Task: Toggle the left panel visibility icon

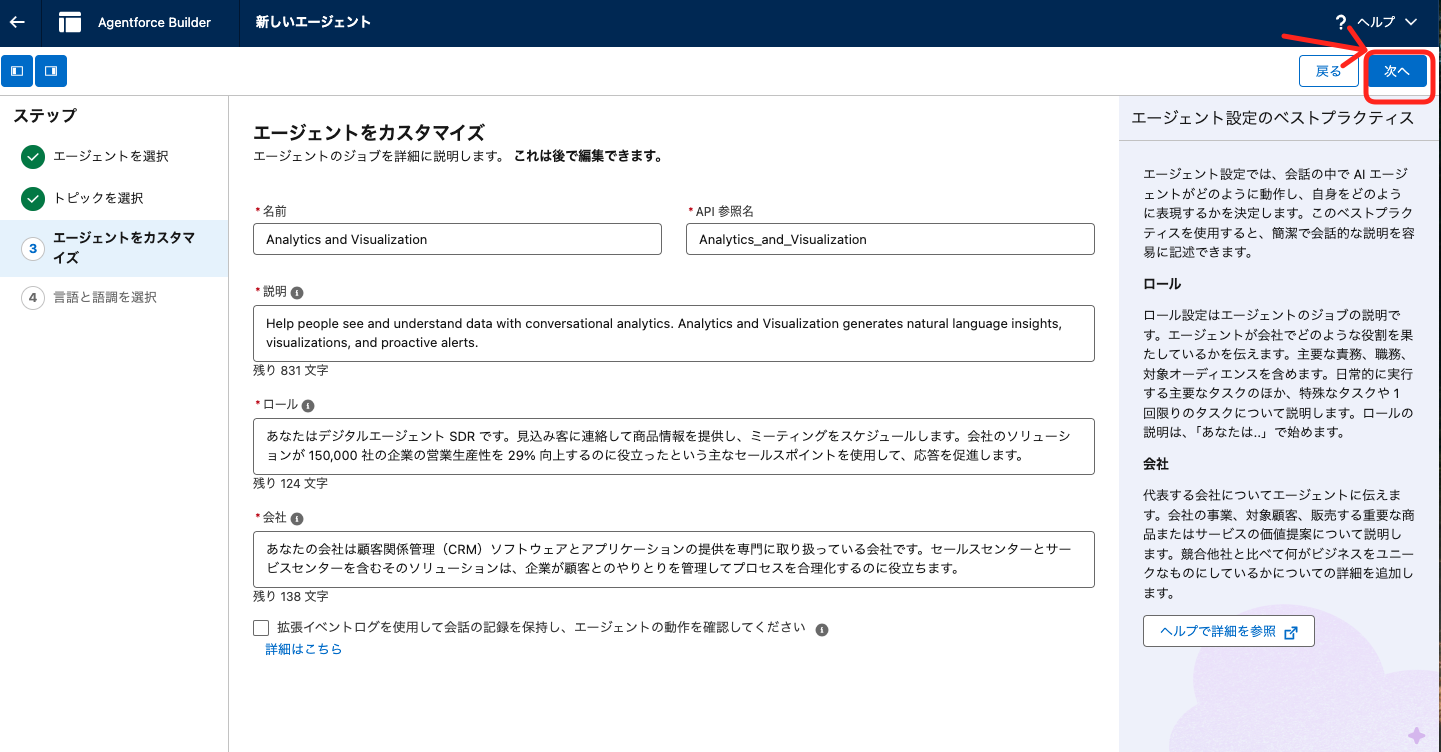Action: point(17,71)
